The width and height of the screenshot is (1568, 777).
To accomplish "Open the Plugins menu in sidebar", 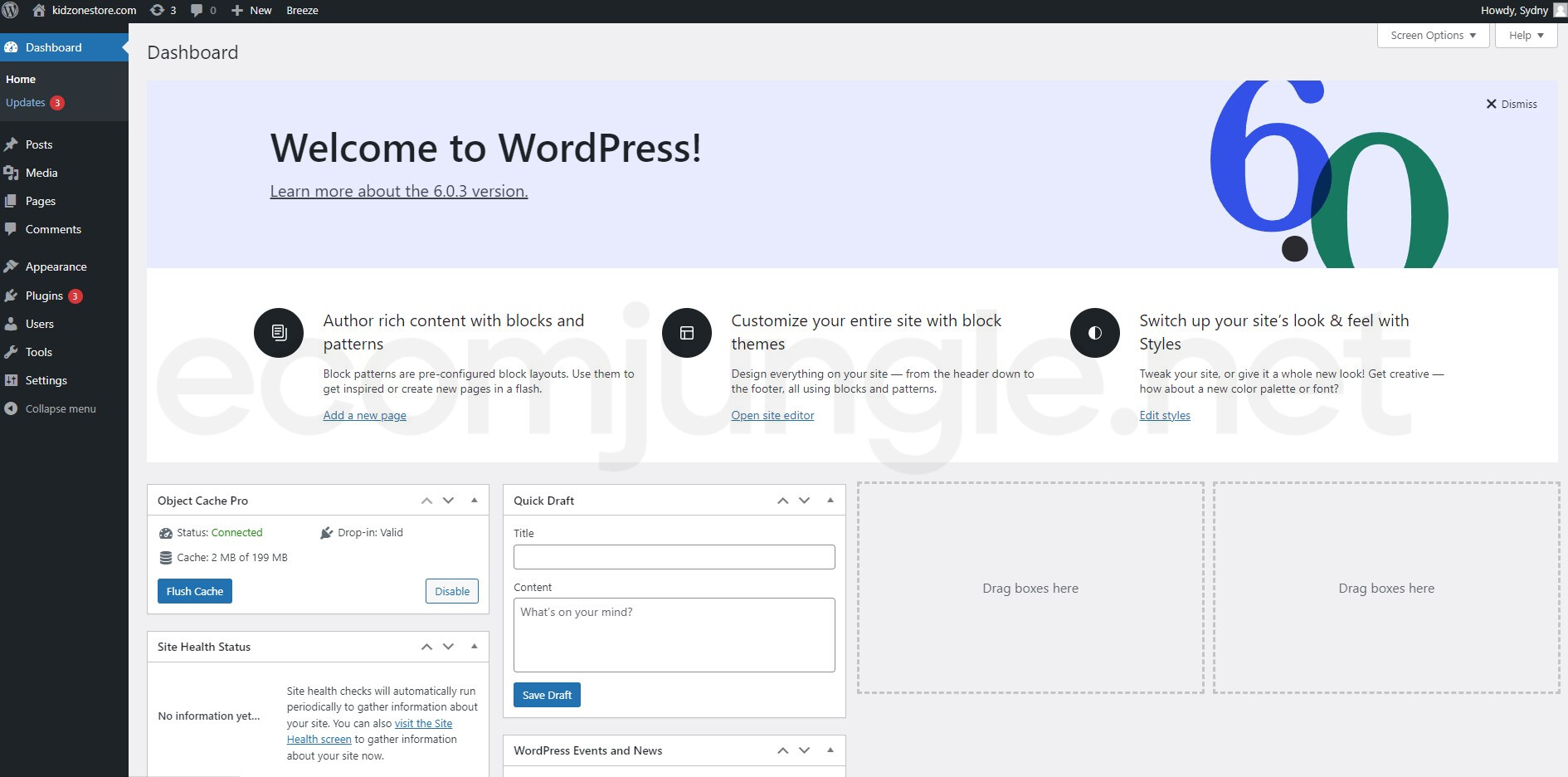I will point(44,296).
